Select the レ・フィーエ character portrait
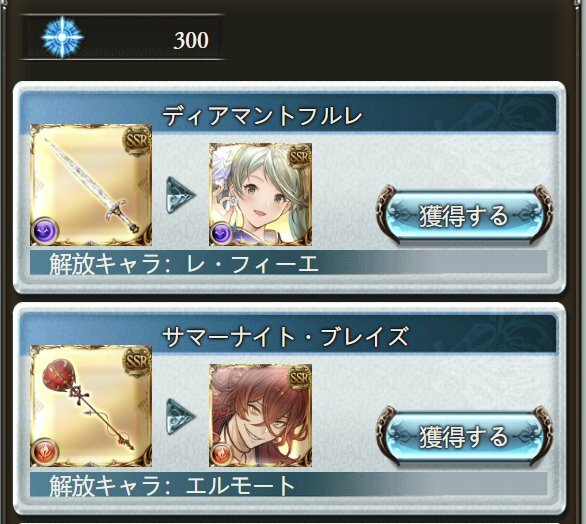The width and height of the screenshot is (586, 524). click(x=260, y=194)
